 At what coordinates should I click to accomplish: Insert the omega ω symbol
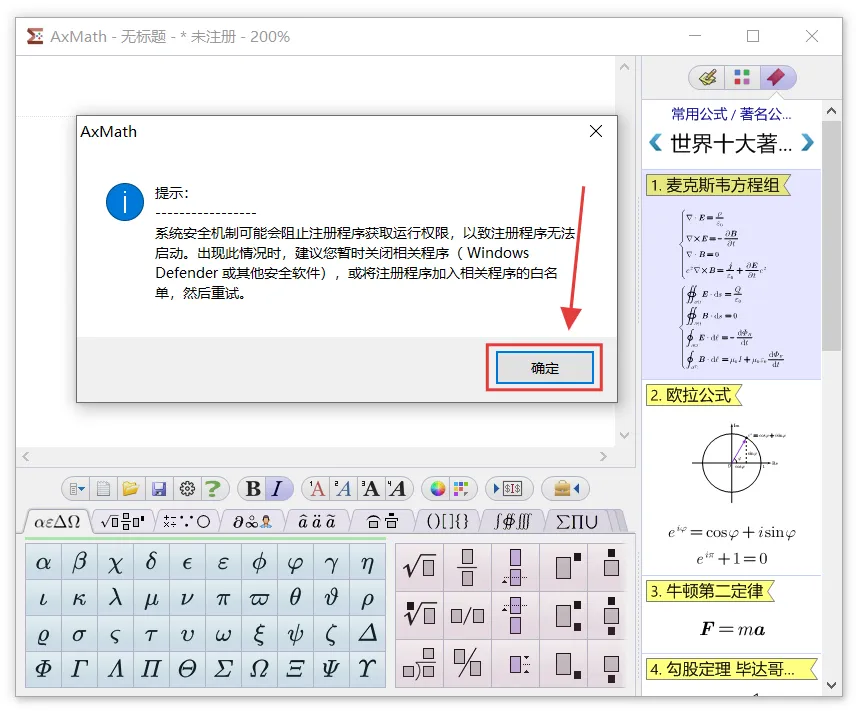click(223, 633)
